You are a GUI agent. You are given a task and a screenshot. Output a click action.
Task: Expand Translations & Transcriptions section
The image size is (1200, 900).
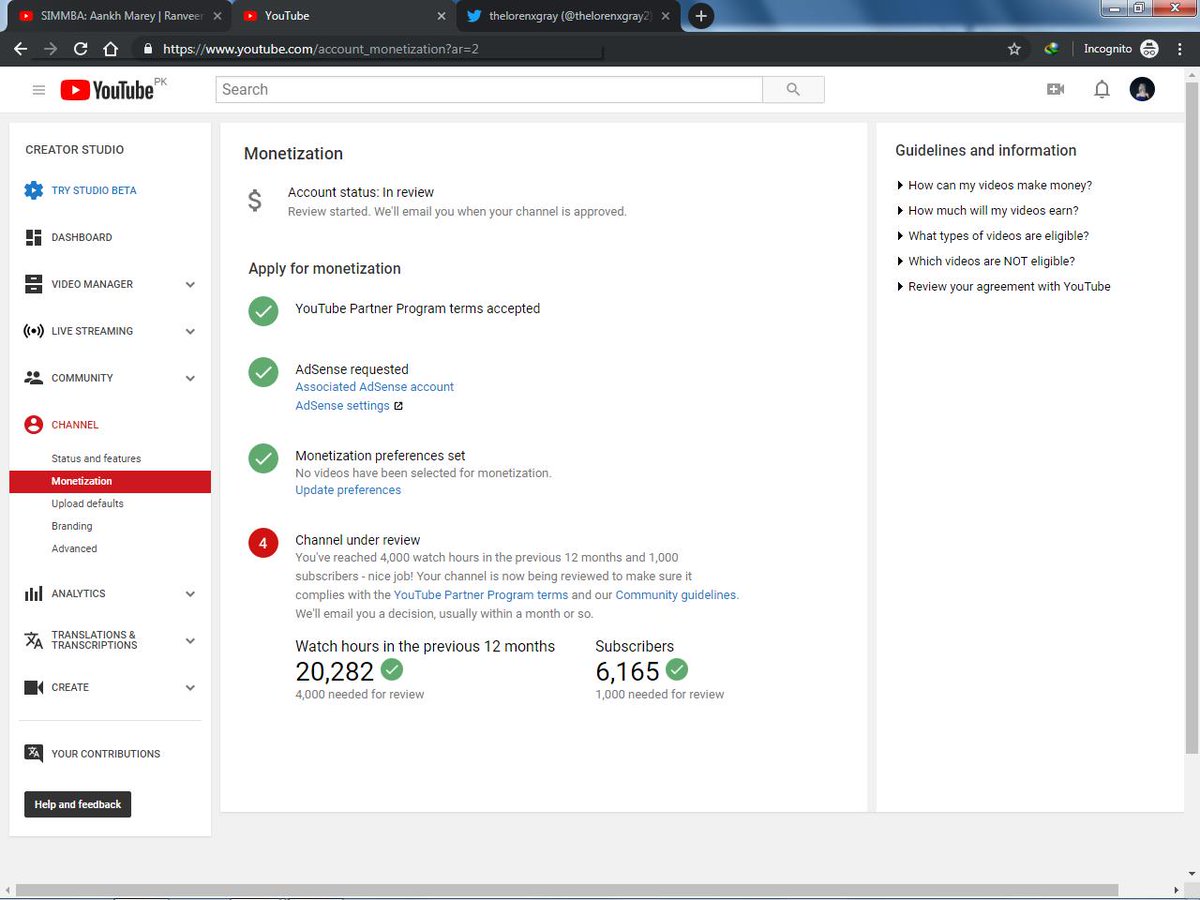[x=190, y=640]
